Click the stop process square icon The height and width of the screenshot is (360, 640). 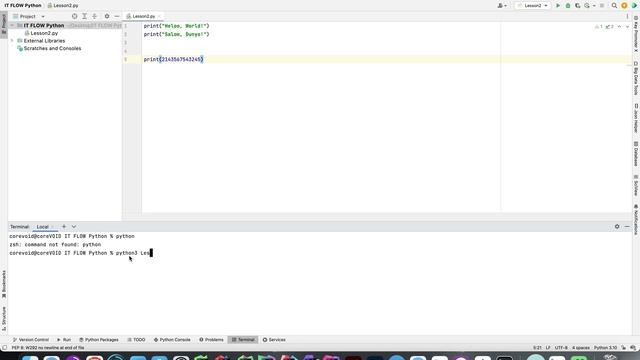coord(602,6)
